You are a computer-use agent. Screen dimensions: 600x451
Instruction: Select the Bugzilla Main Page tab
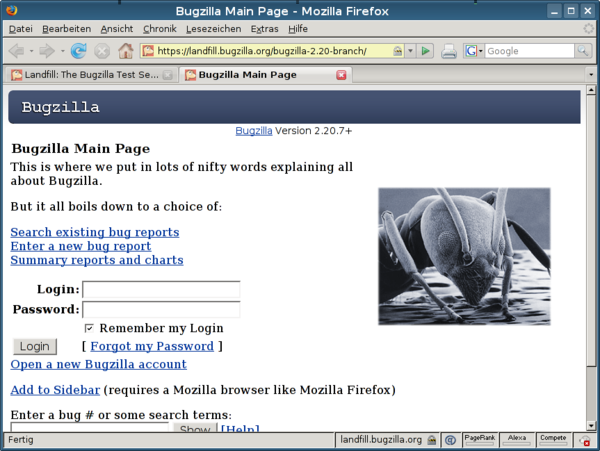click(265, 75)
